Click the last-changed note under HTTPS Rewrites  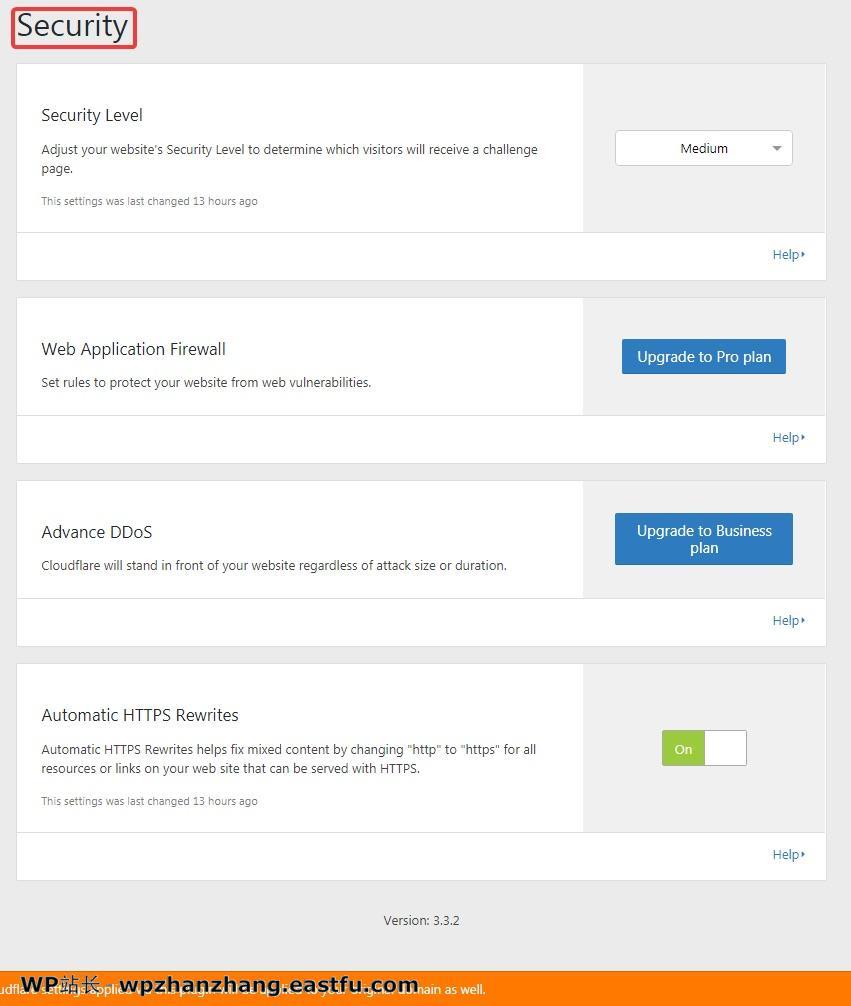149,801
